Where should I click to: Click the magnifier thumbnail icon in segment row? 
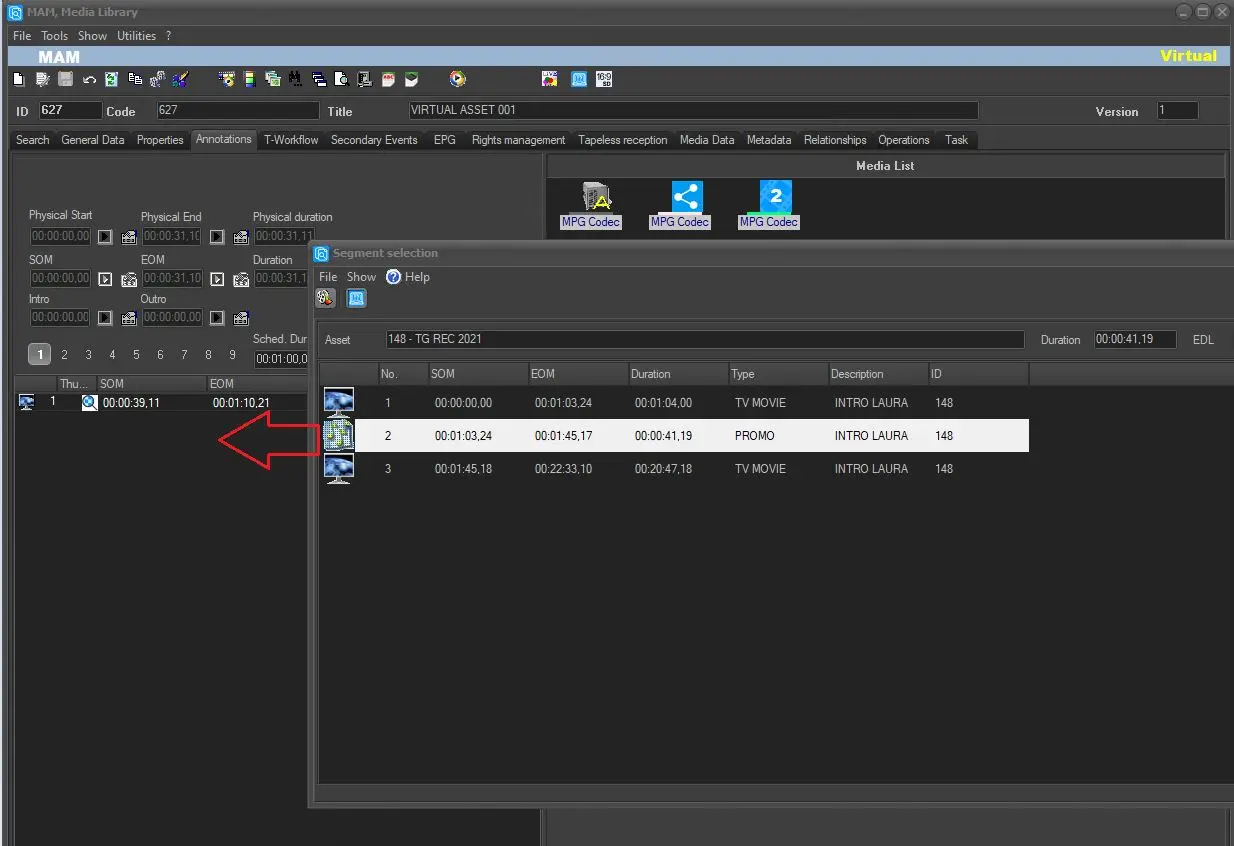coord(89,403)
